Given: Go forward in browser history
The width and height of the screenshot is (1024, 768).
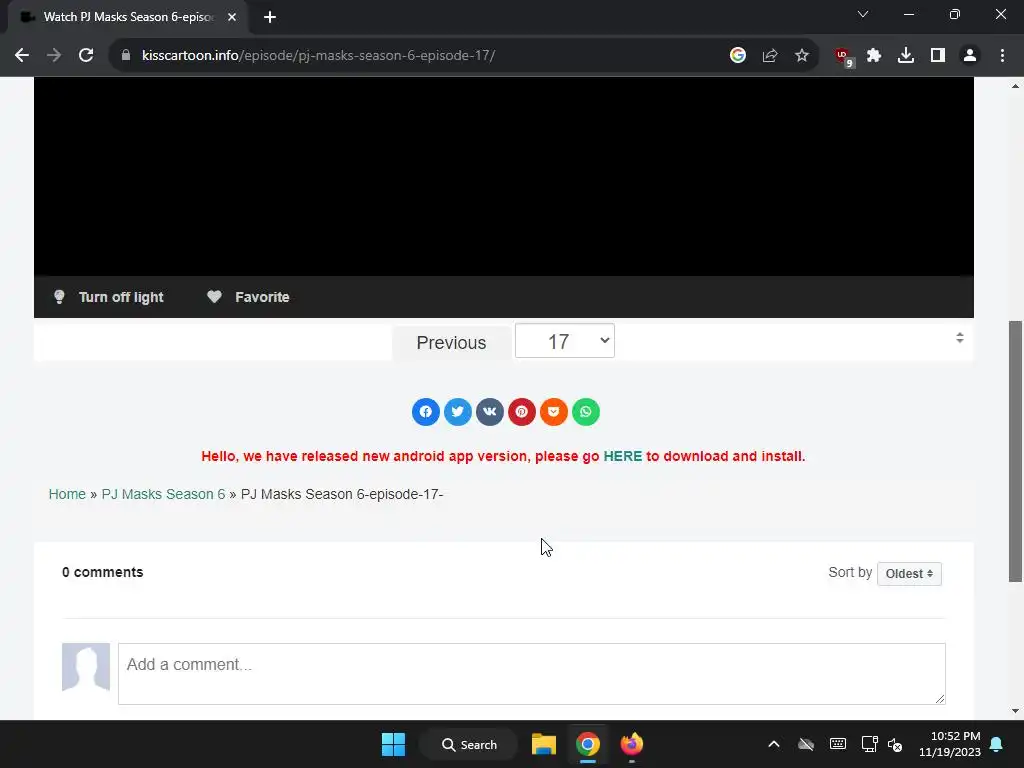Looking at the screenshot, I should (x=54, y=56).
